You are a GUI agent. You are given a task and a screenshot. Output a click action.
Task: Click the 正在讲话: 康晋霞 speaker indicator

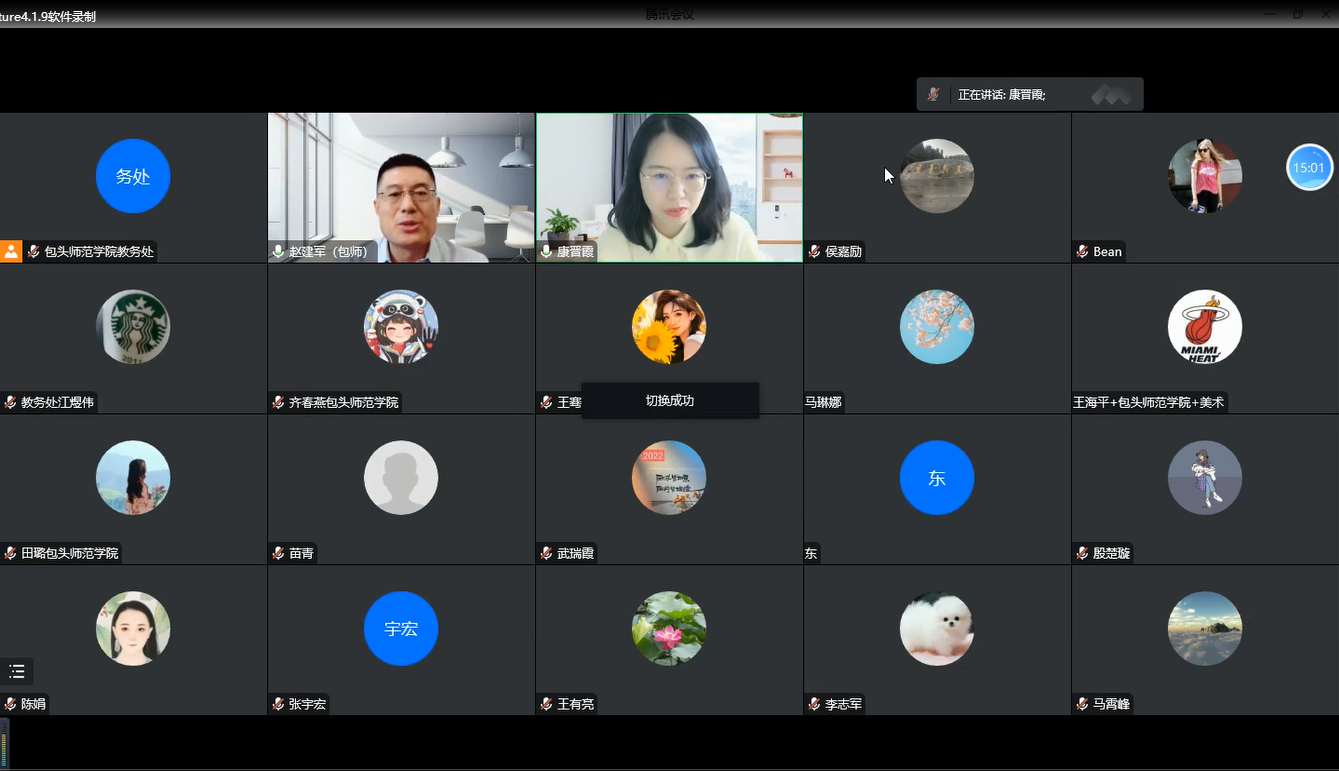pyautogui.click(x=1001, y=95)
